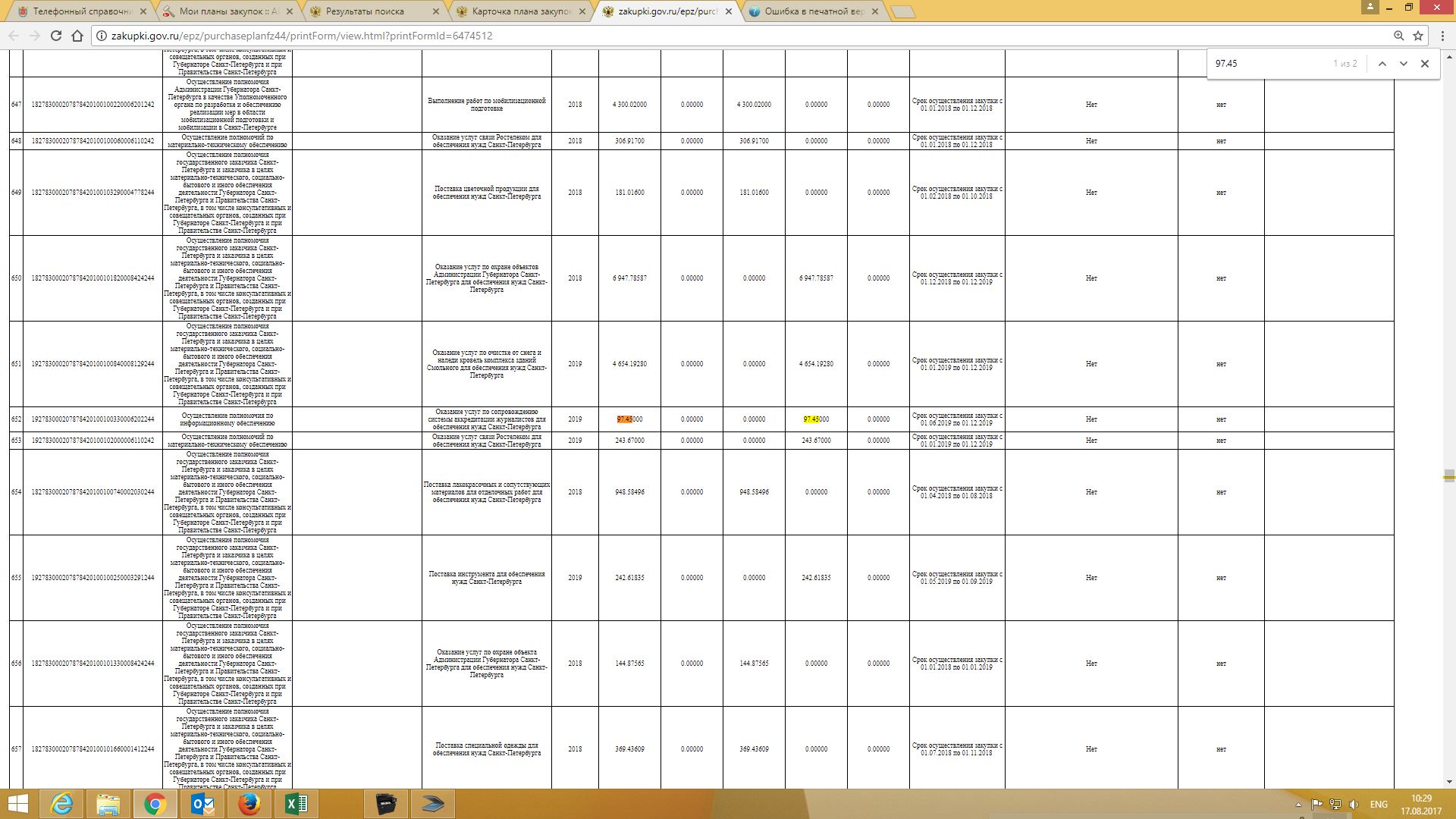Click the find box containing 97.45
1456x819 pixels.
coord(1266,64)
